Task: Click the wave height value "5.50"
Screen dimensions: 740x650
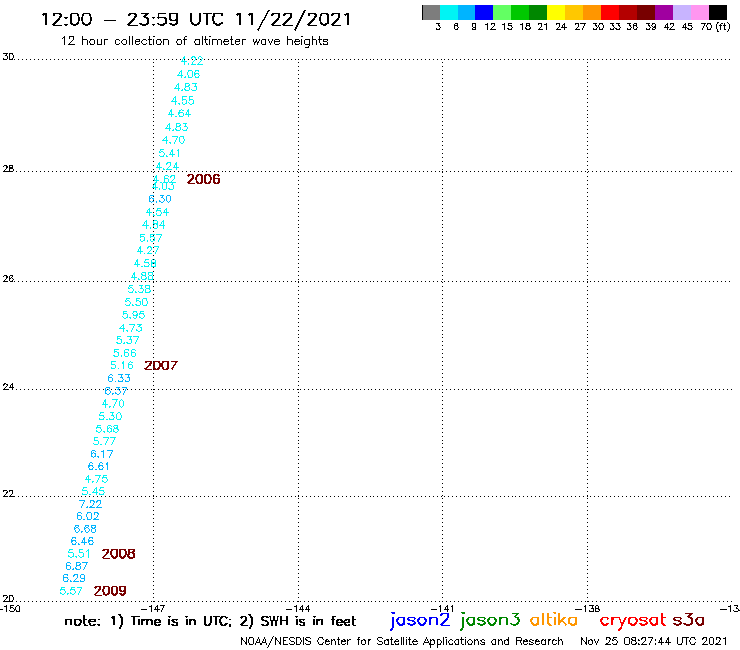Action: 136,302
